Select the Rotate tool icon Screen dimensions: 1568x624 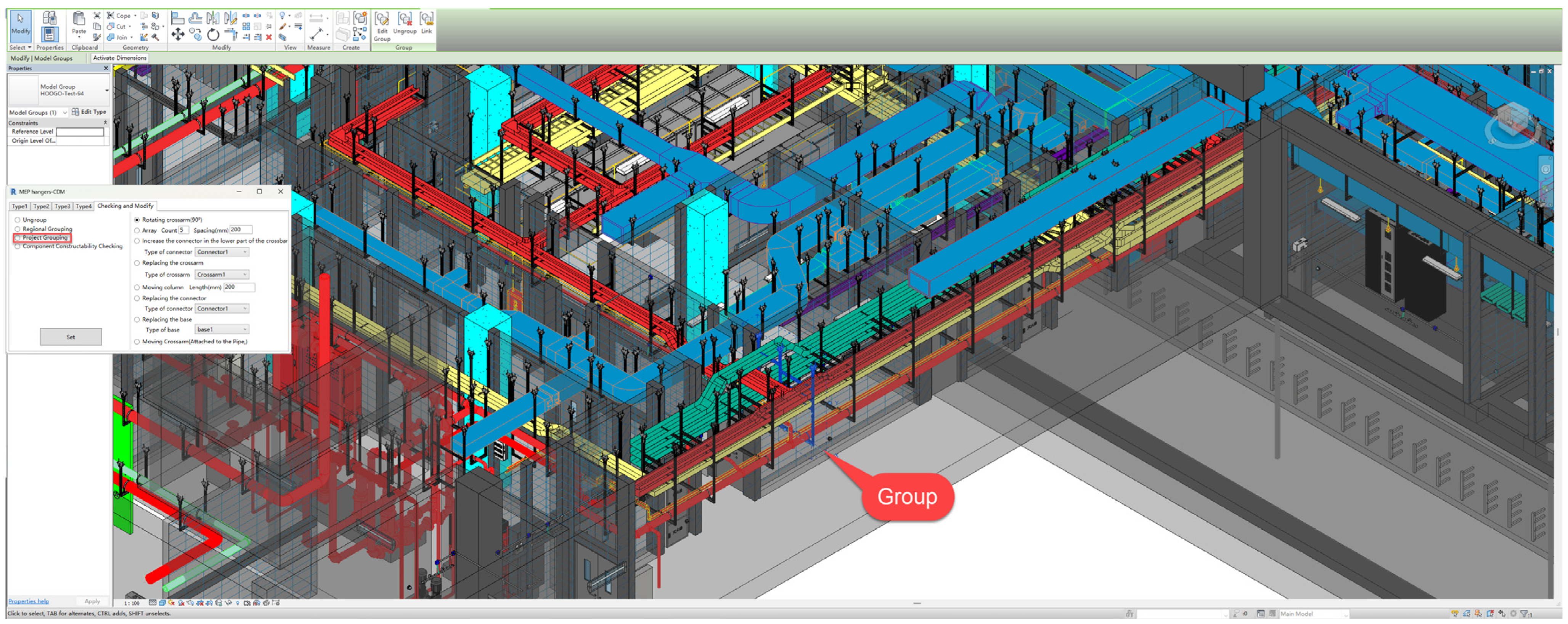[x=213, y=35]
